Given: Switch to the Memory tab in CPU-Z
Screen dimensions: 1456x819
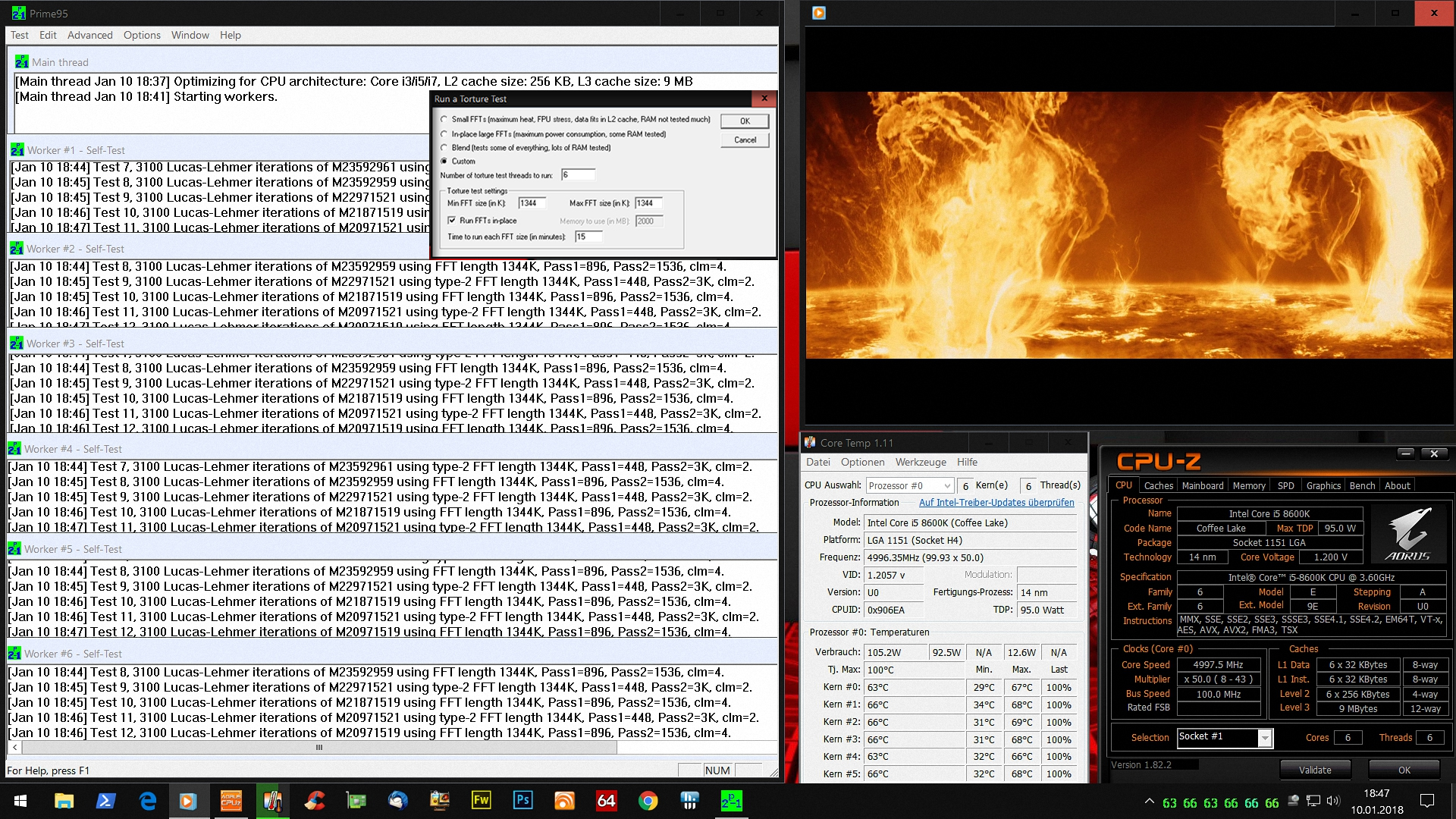Looking at the screenshot, I should click(1248, 486).
